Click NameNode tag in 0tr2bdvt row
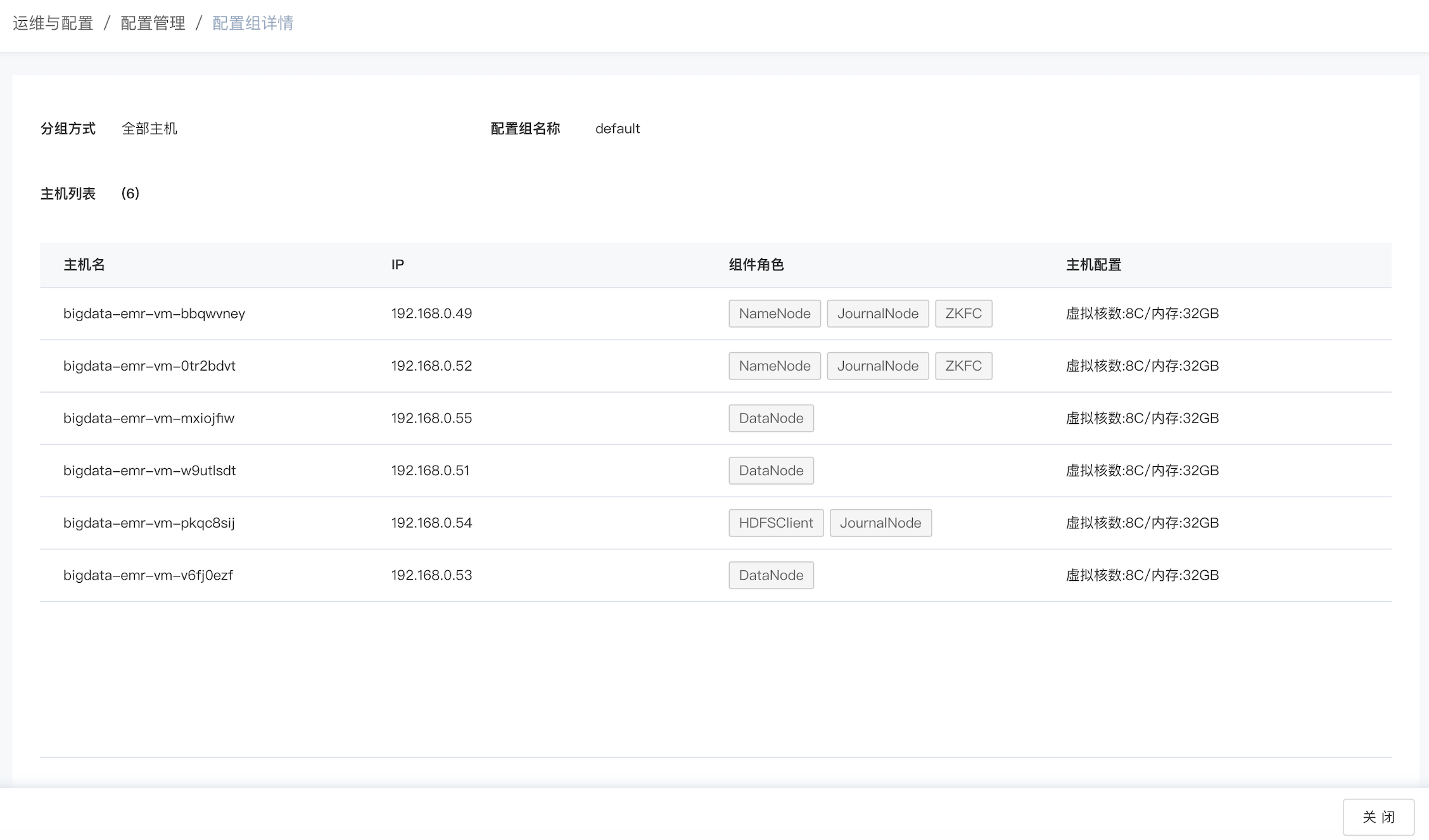Viewport: 1429px width, 840px height. pos(775,366)
